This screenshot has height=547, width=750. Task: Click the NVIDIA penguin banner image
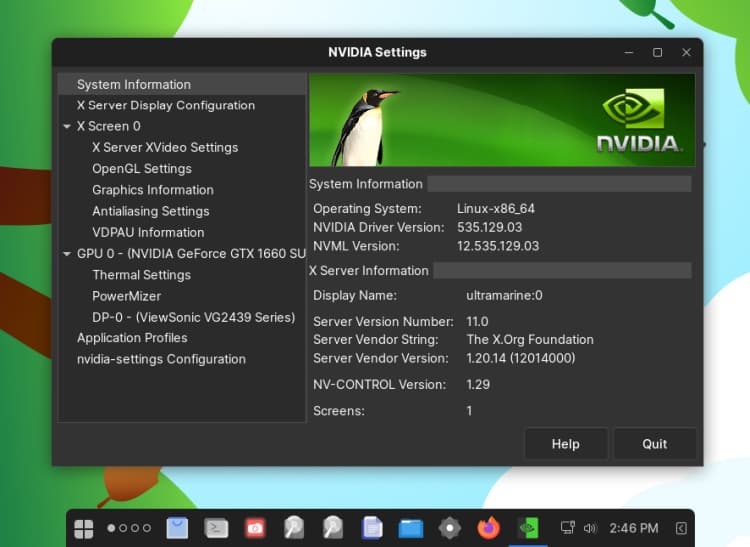[502, 120]
